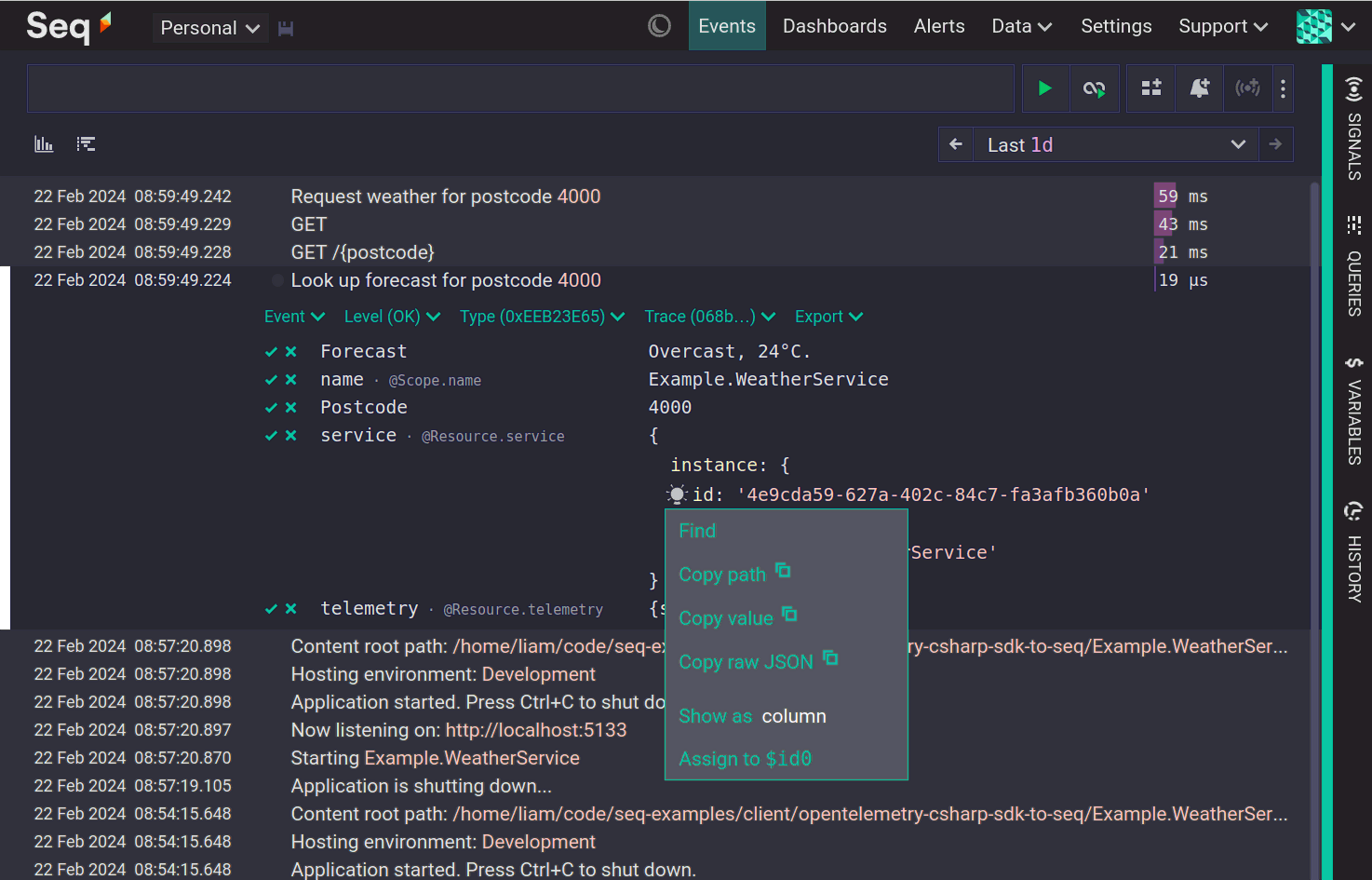Screen dimensions: 1372x880
Task: Show the bar chart histogram view
Action: [44, 143]
